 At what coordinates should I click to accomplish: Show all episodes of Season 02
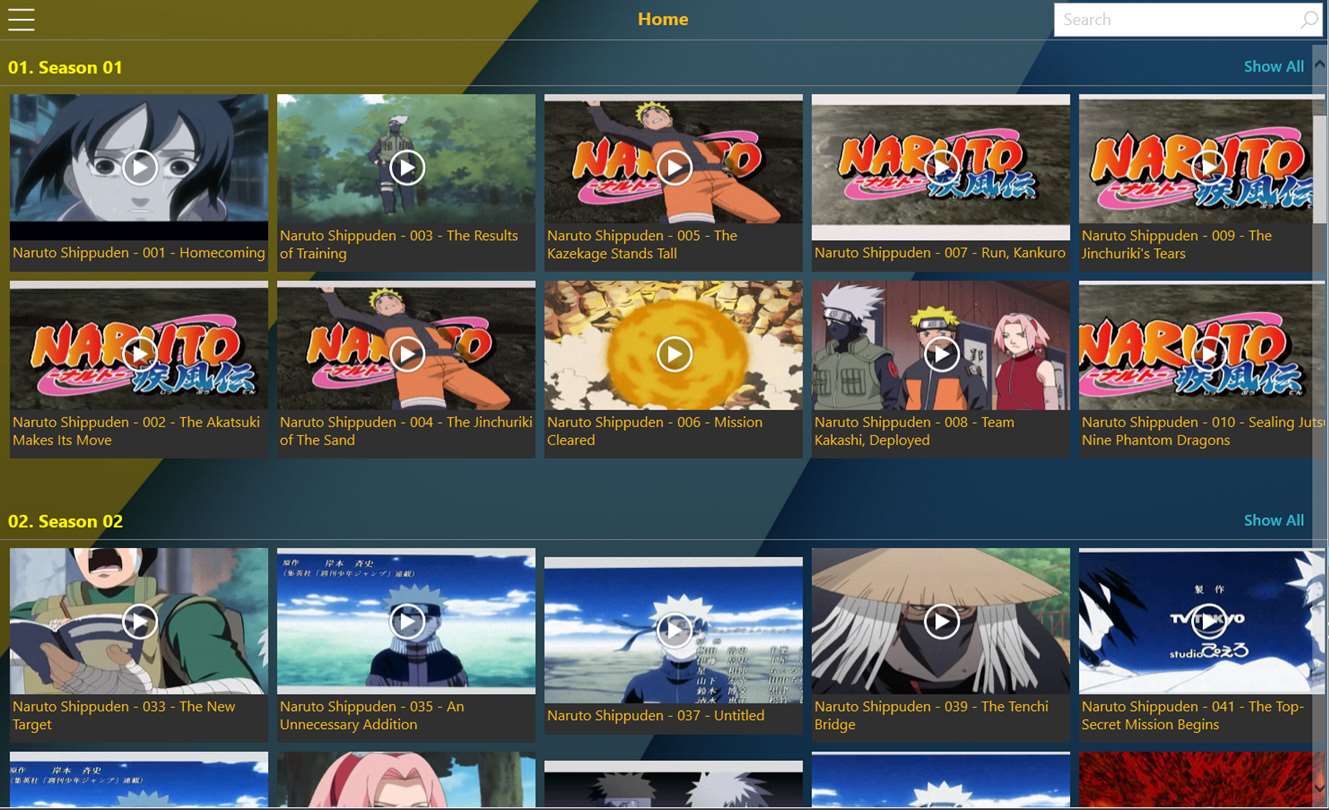pyautogui.click(x=1273, y=520)
